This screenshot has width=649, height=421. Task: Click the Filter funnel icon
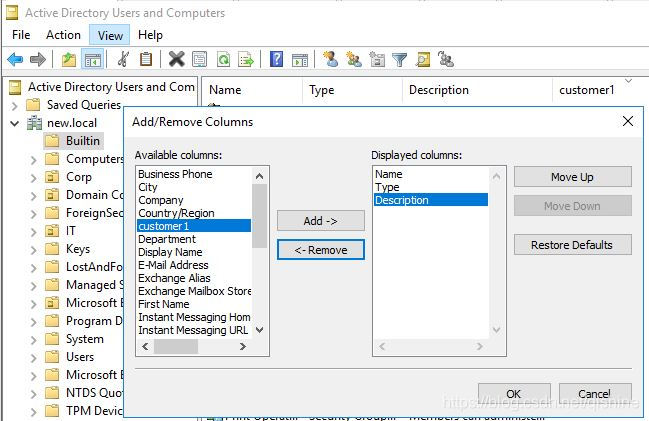click(399, 60)
